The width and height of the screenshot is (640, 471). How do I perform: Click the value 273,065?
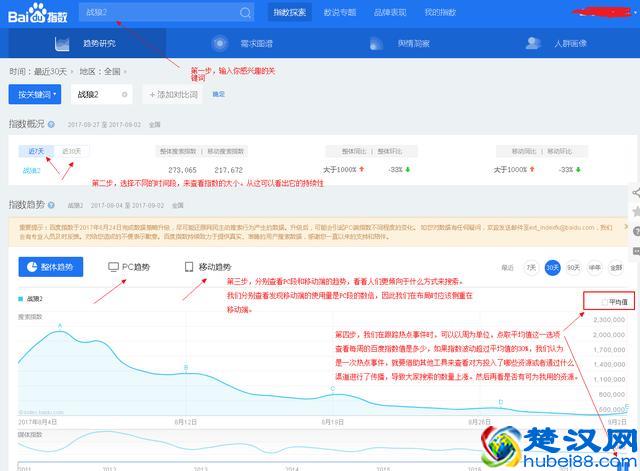pyautogui.click(x=182, y=170)
